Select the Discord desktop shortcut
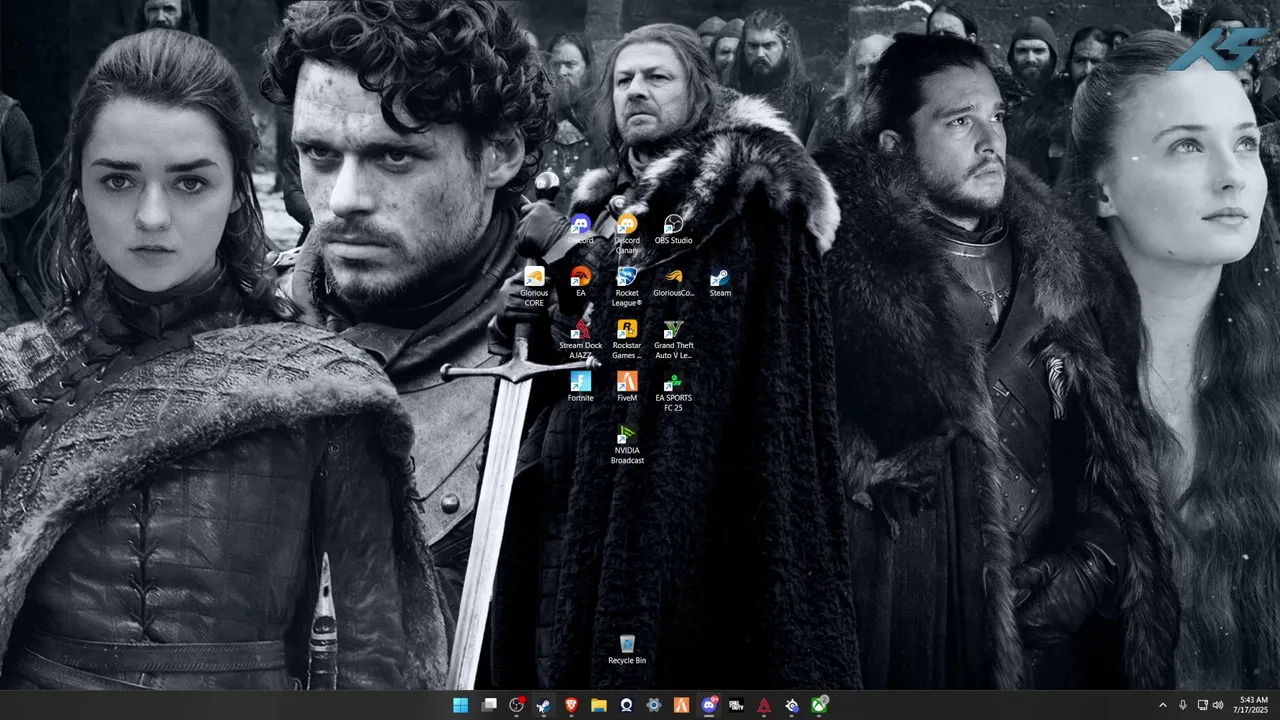 [x=581, y=229]
